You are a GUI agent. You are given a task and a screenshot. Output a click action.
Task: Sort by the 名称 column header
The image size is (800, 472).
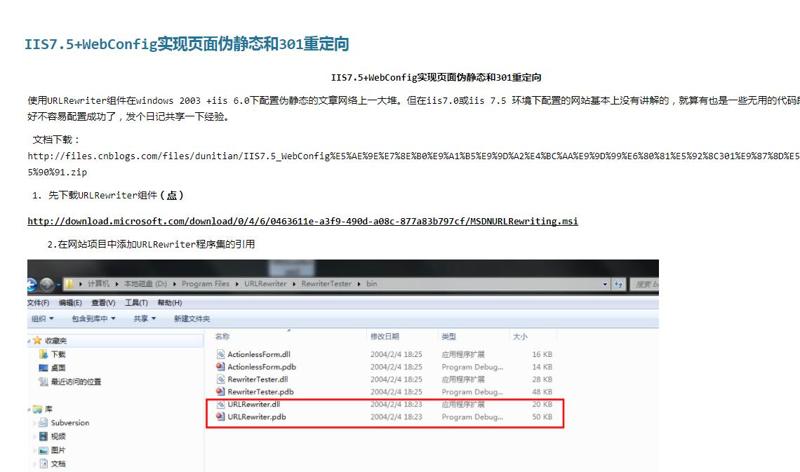coord(222,336)
